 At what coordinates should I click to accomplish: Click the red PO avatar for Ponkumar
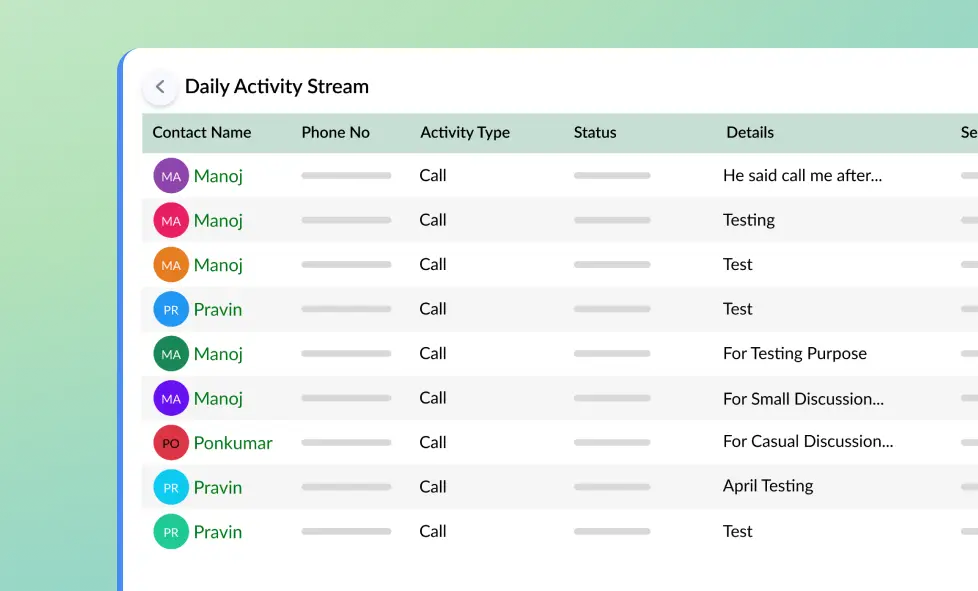pos(171,442)
